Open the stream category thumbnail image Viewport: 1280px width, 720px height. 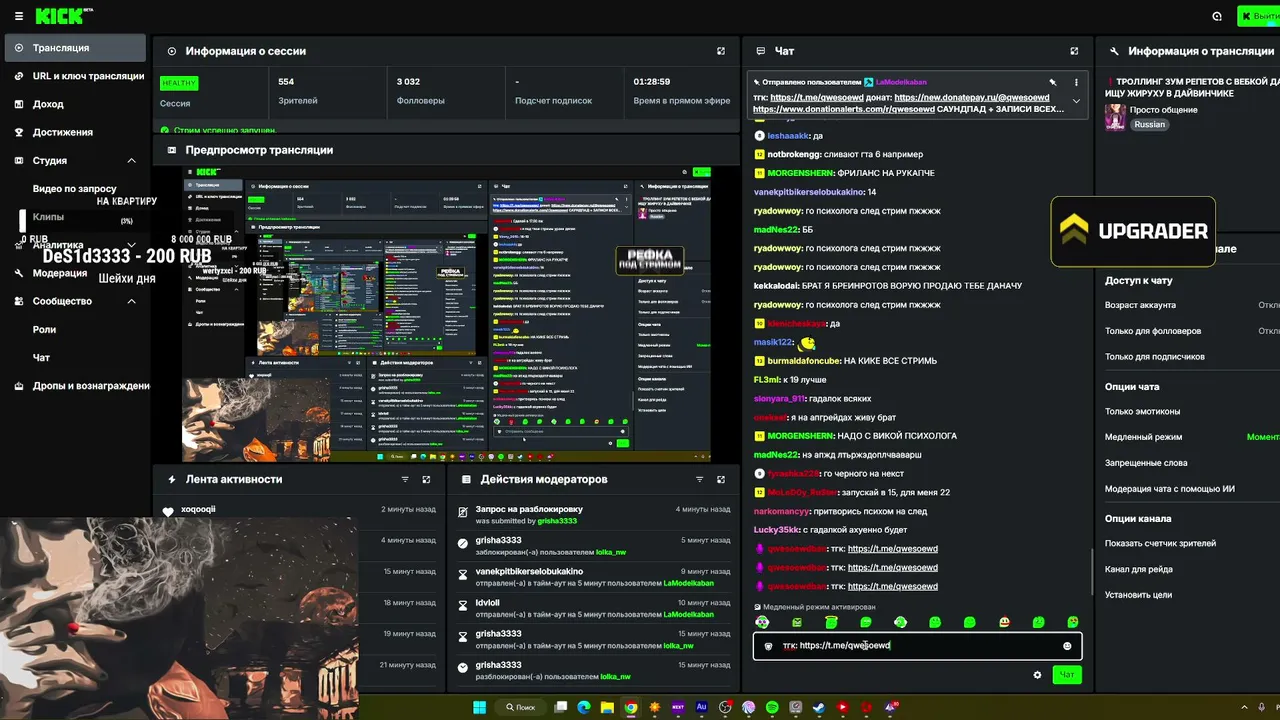coord(1115,117)
